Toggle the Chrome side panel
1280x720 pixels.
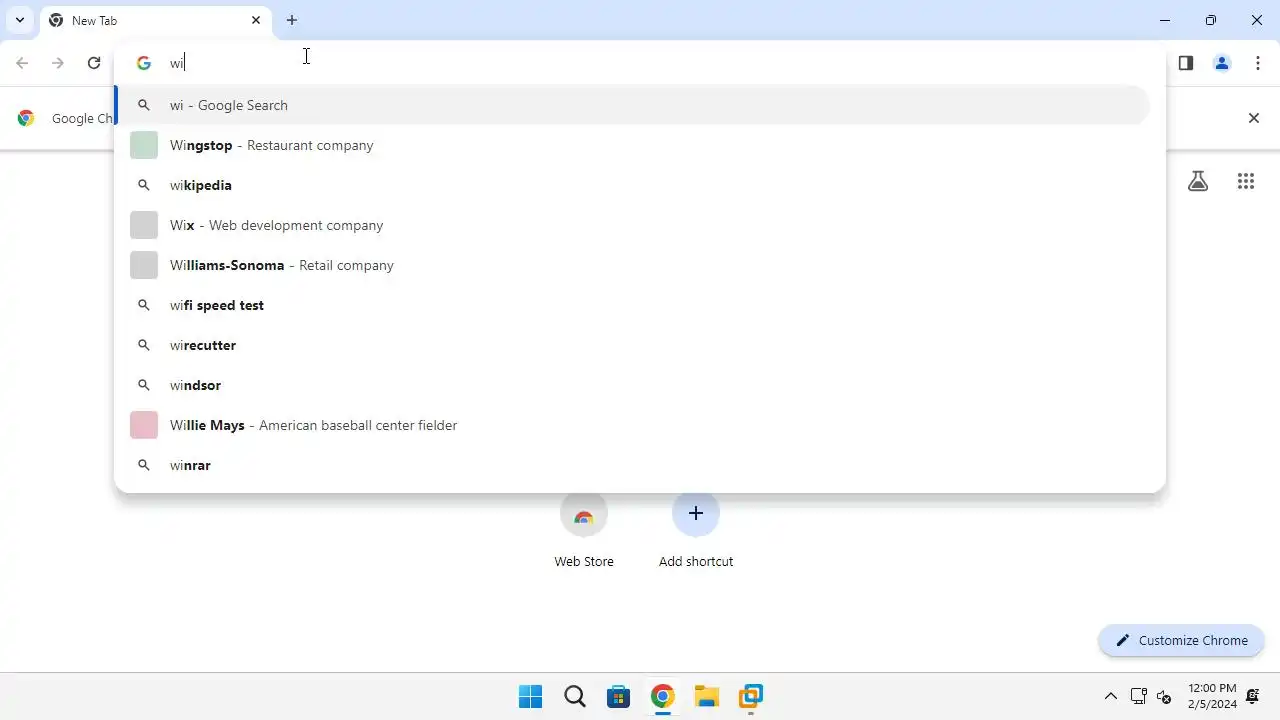click(1186, 63)
